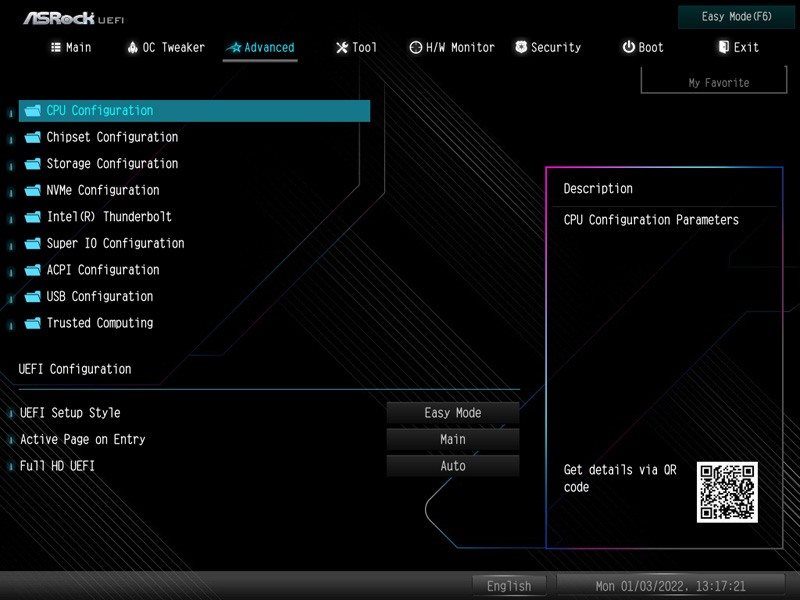Screen dimensions: 800x600
Task: Switch to the OC Tweaker tab
Action: (166, 47)
